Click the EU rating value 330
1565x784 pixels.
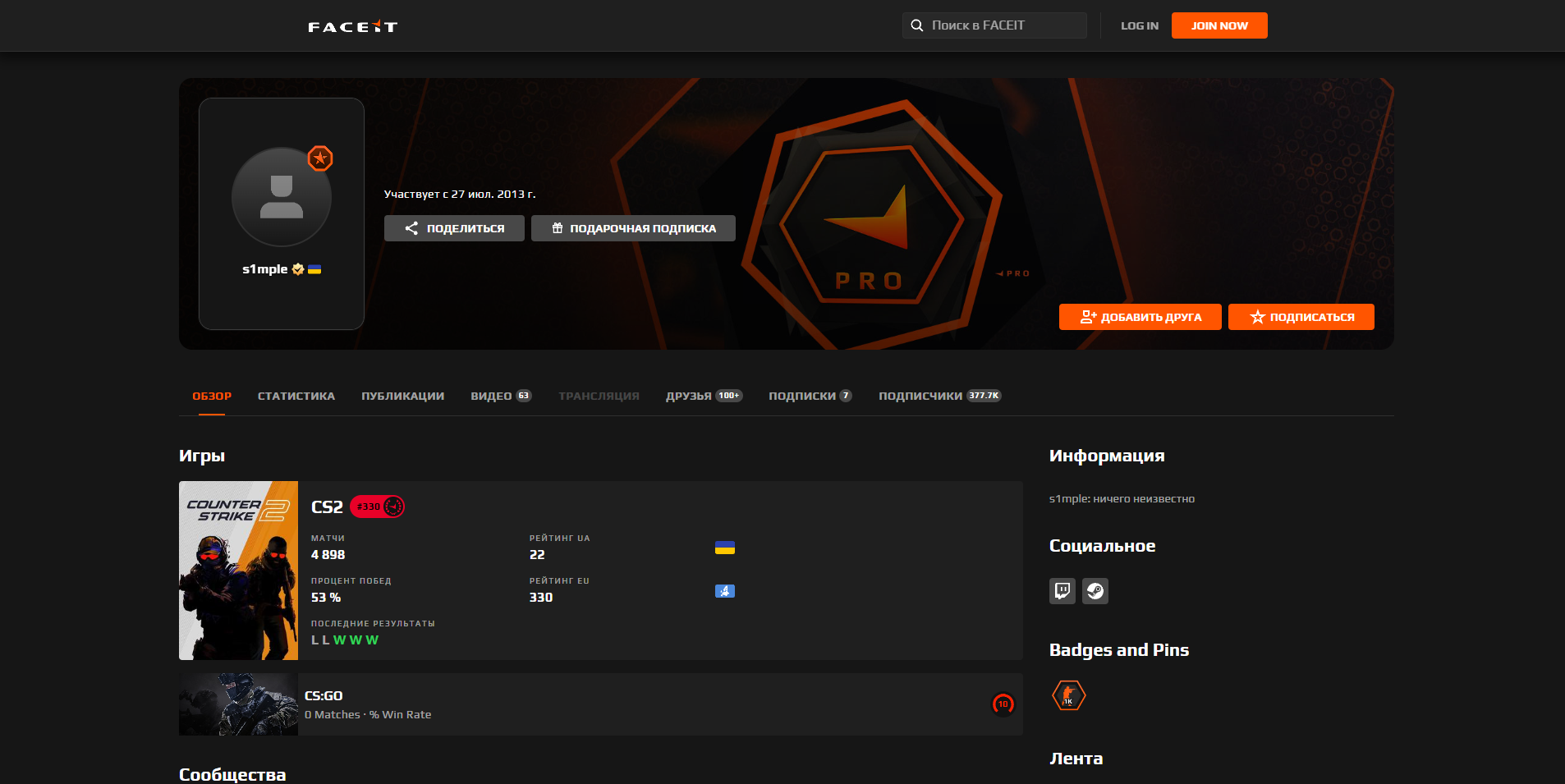(541, 598)
